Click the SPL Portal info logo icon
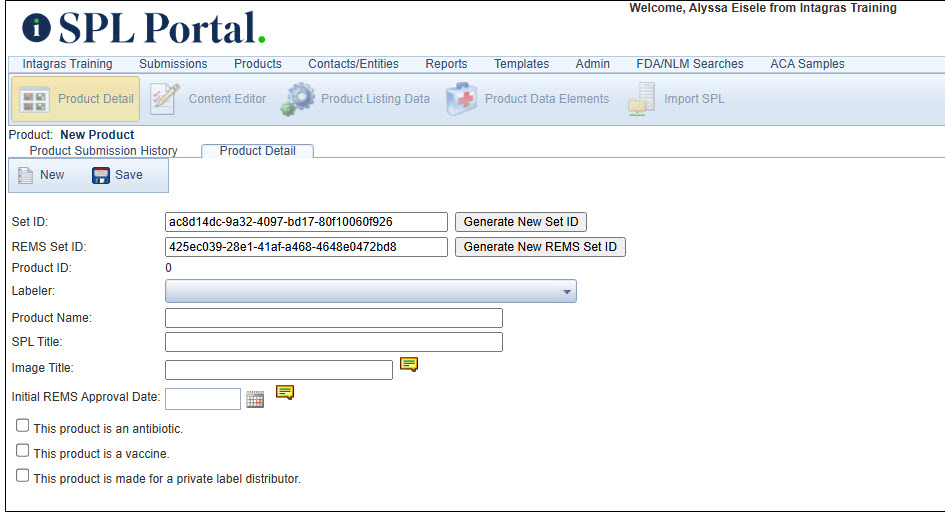The image size is (945, 523). pos(36,28)
